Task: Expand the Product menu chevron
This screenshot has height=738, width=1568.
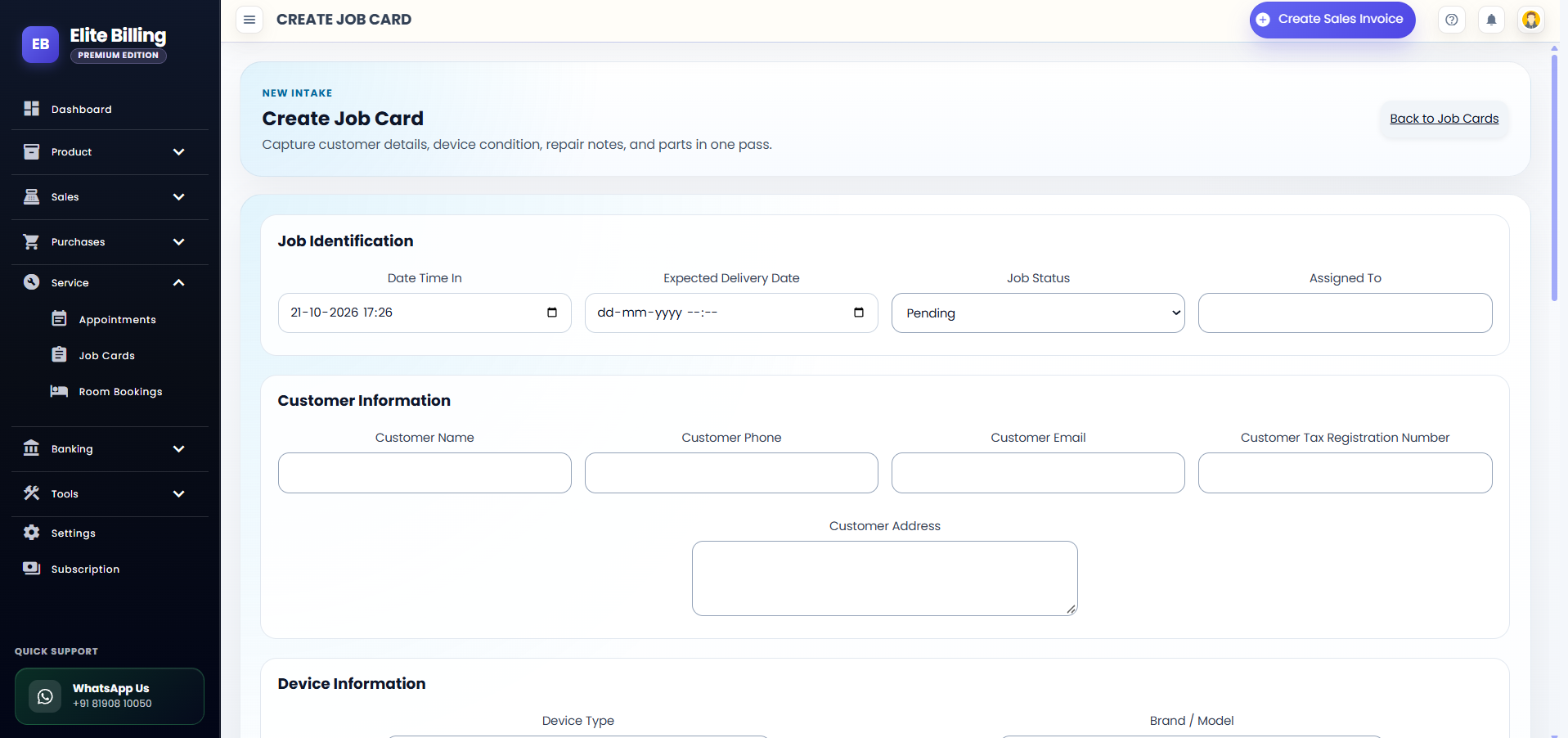Action: tap(179, 152)
